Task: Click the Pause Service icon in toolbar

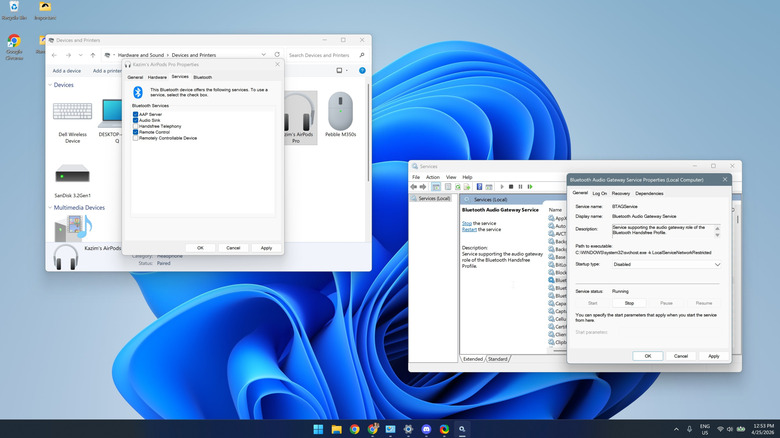Action: [520, 187]
